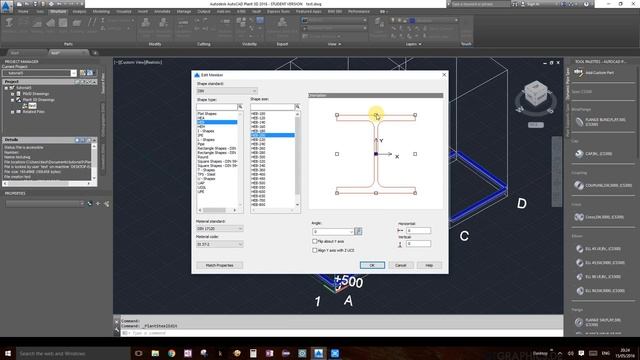Open the Angle combo box dropdown
This screenshot has height=360, width=640.
[x=351, y=232]
